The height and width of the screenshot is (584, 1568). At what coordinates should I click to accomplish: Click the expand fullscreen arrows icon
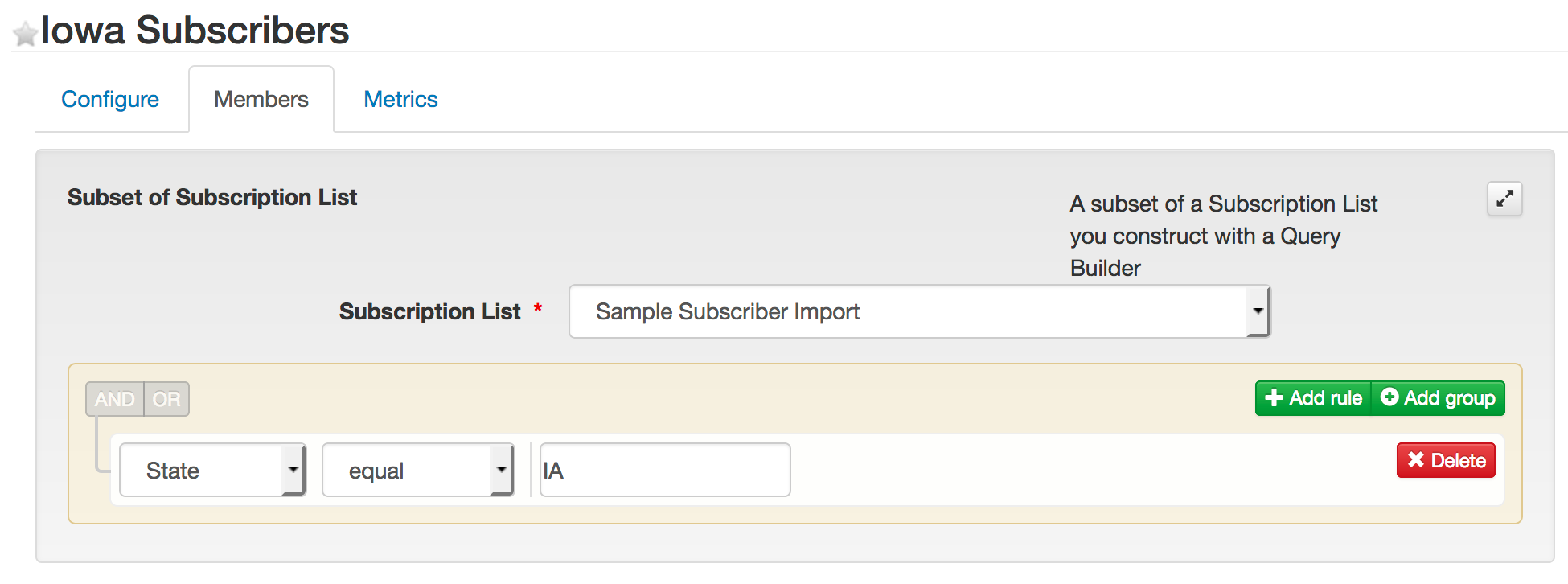[x=1504, y=199]
